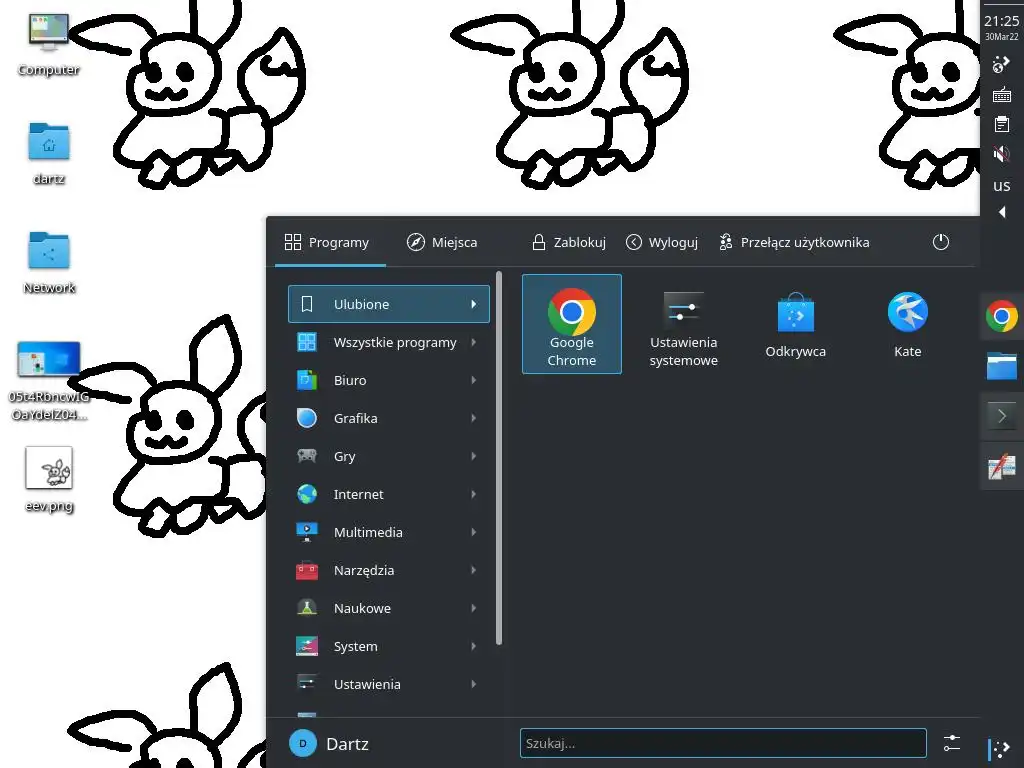Open the Odkrywca software store
This screenshot has height=768, width=1024.
coord(795,324)
